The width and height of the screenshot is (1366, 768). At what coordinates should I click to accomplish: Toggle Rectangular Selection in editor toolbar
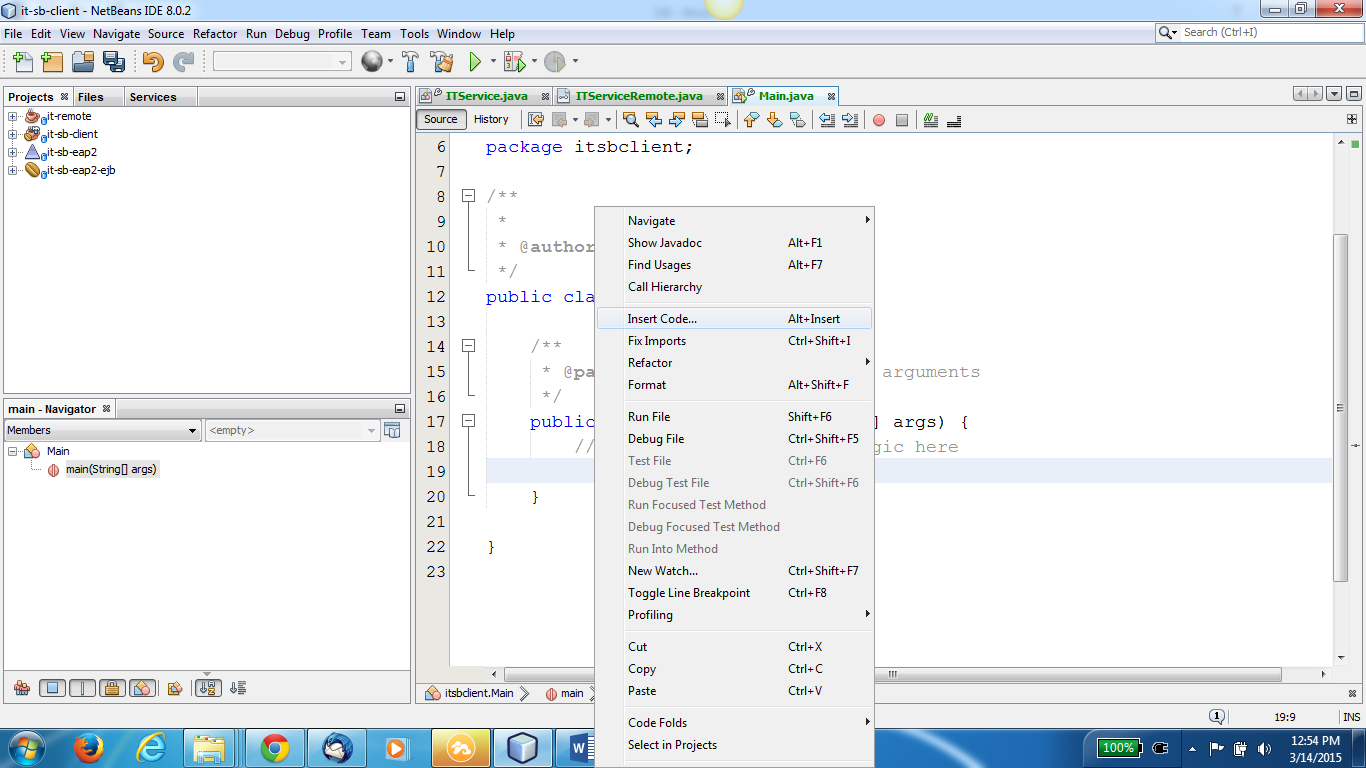(x=723, y=120)
